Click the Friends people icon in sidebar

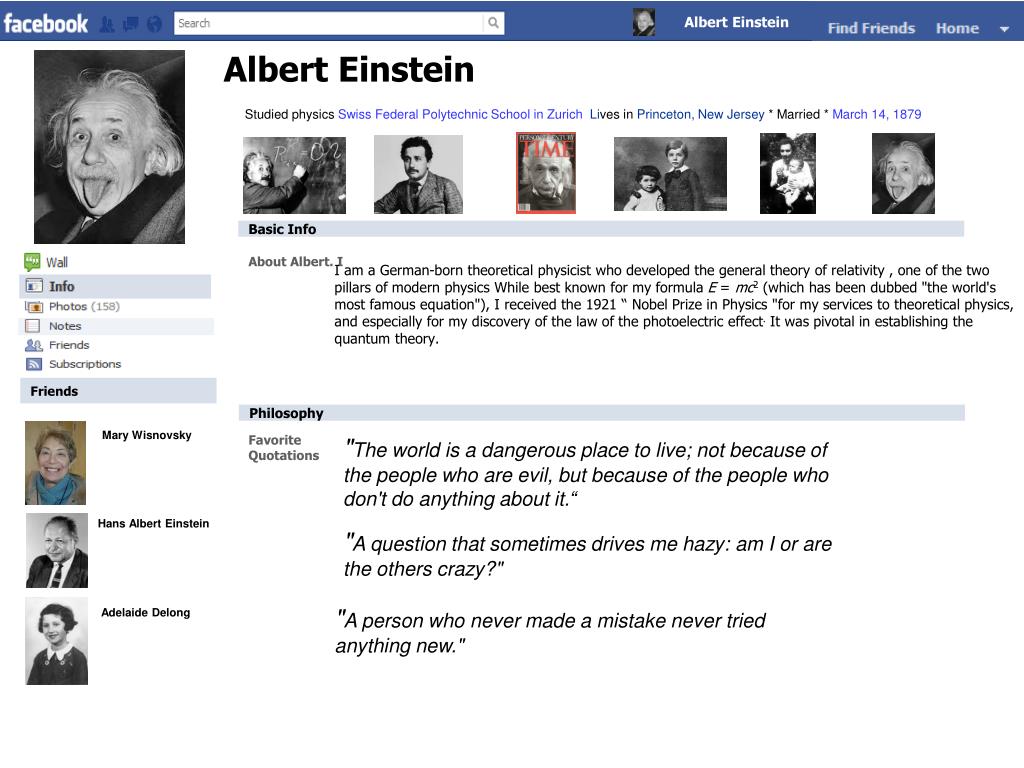click(33, 345)
